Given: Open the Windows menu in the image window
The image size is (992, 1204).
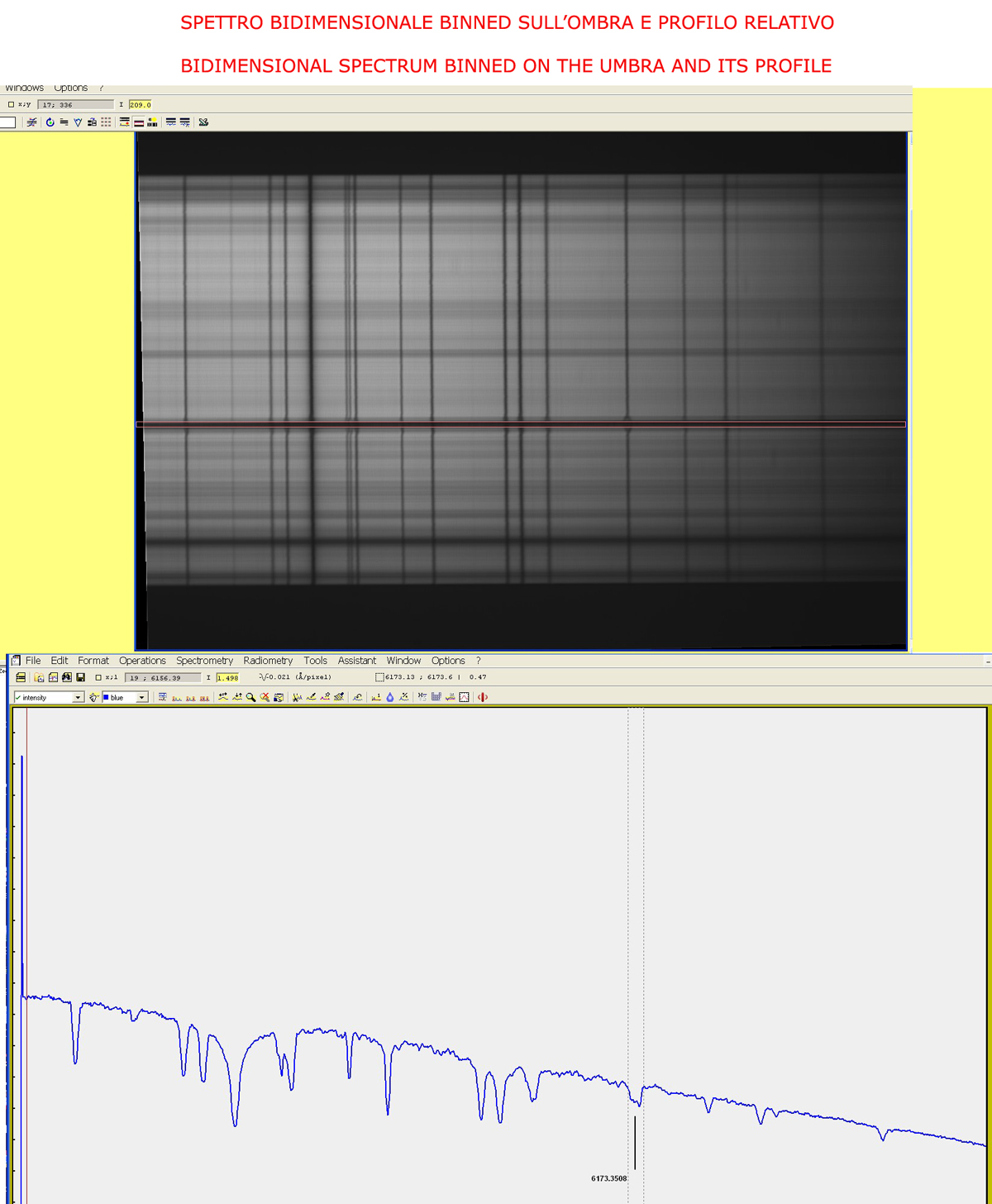Looking at the screenshot, I should pos(24,88).
